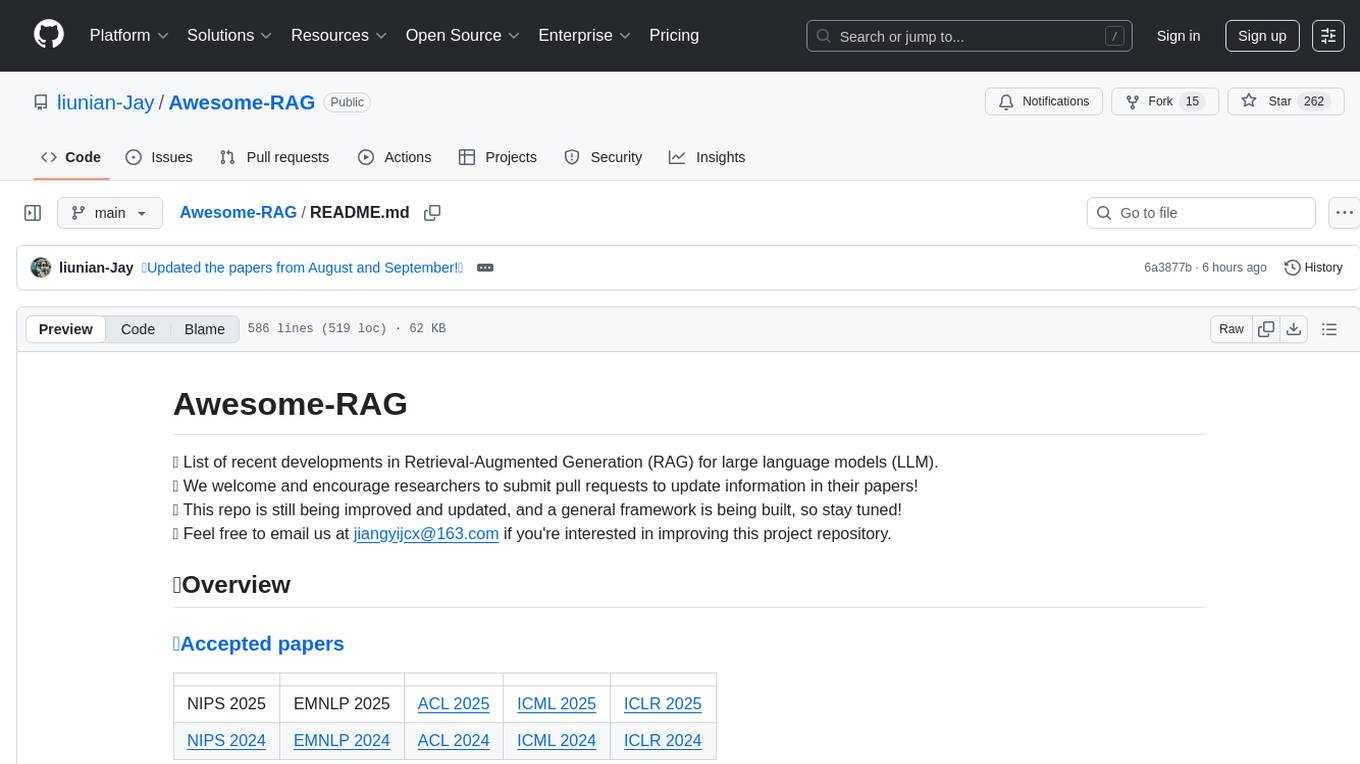Switch to the Insights tab
The width and height of the screenshot is (1360, 764).
[x=707, y=157]
